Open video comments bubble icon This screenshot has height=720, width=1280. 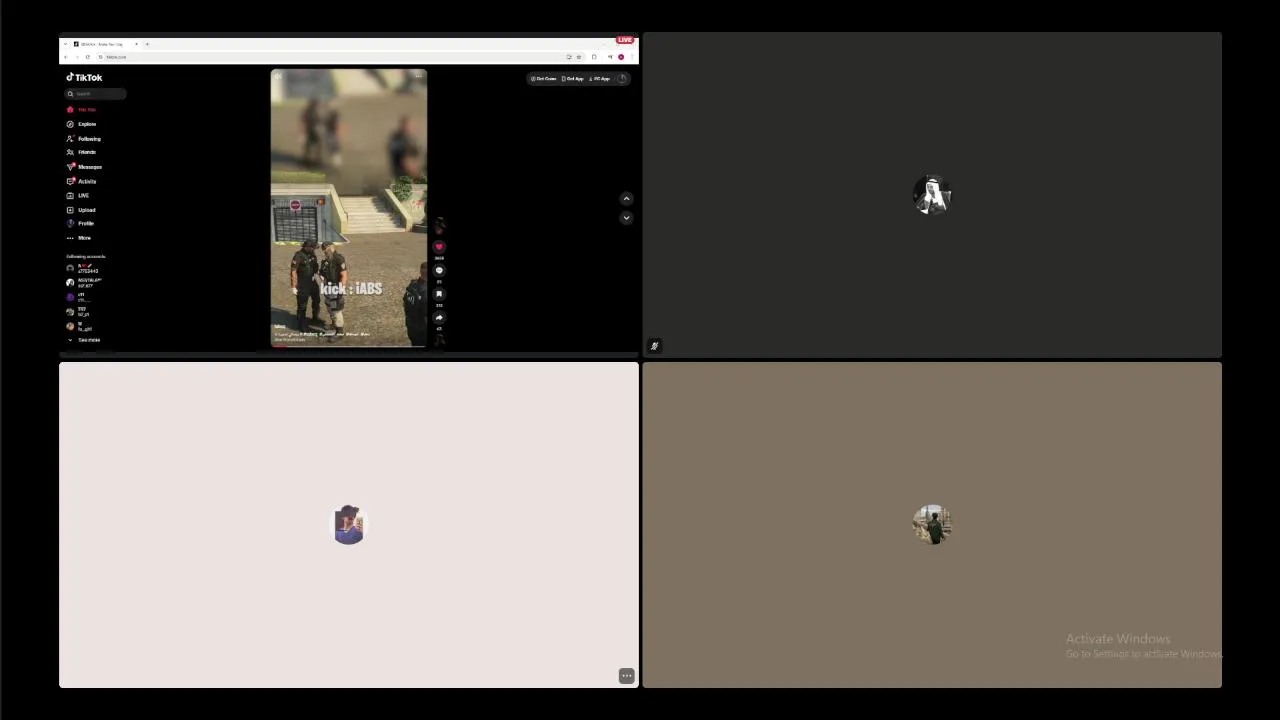tap(439, 270)
